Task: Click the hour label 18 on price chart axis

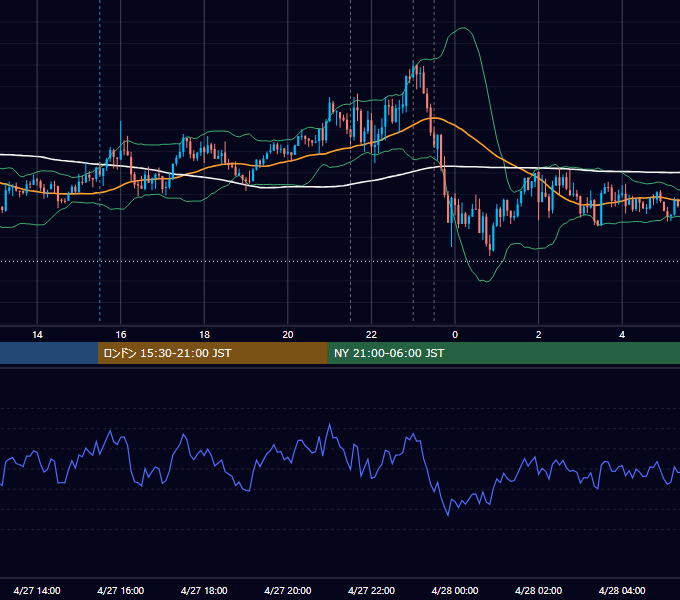Action: [204, 335]
